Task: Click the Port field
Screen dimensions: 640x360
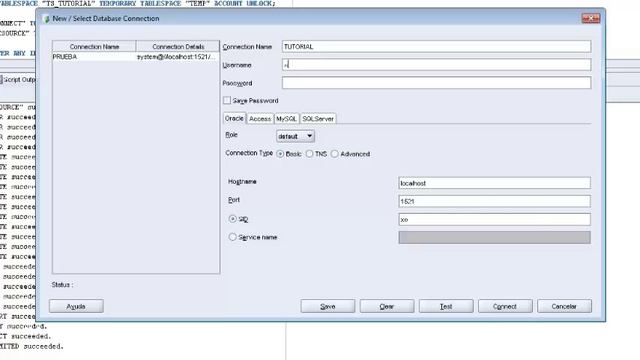Action: [494, 201]
